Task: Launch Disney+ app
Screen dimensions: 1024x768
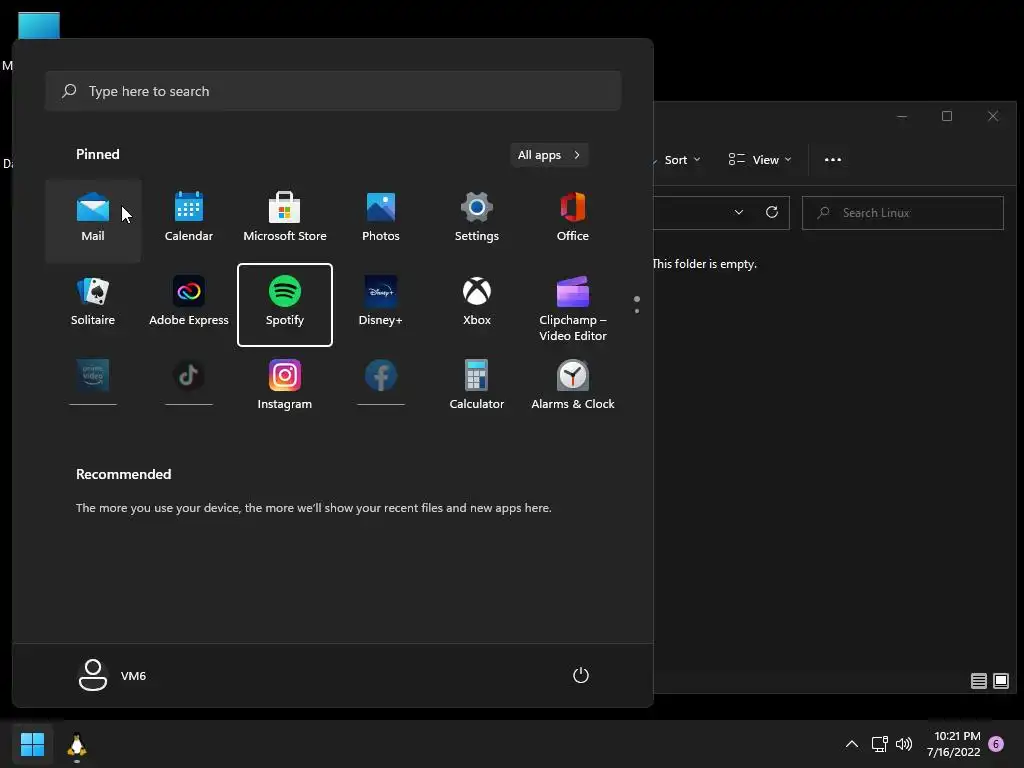Action: click(x=381, y=305)
